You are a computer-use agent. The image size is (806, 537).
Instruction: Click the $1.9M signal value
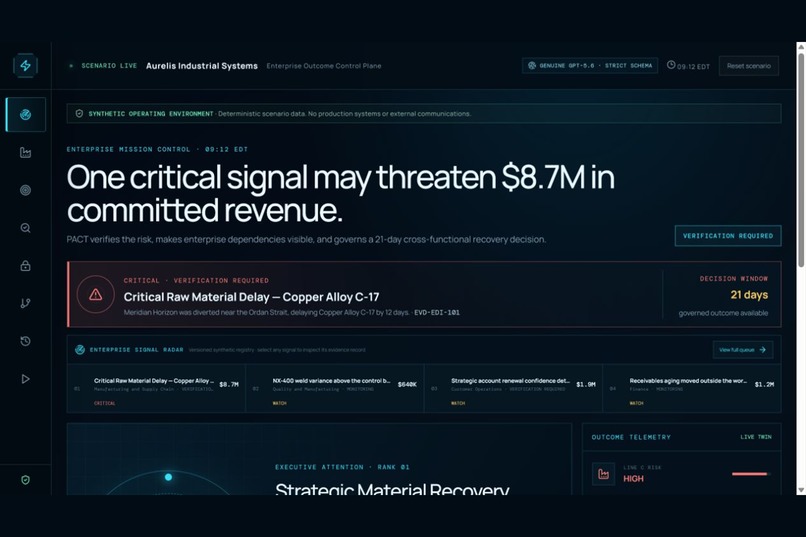point(585,384)
